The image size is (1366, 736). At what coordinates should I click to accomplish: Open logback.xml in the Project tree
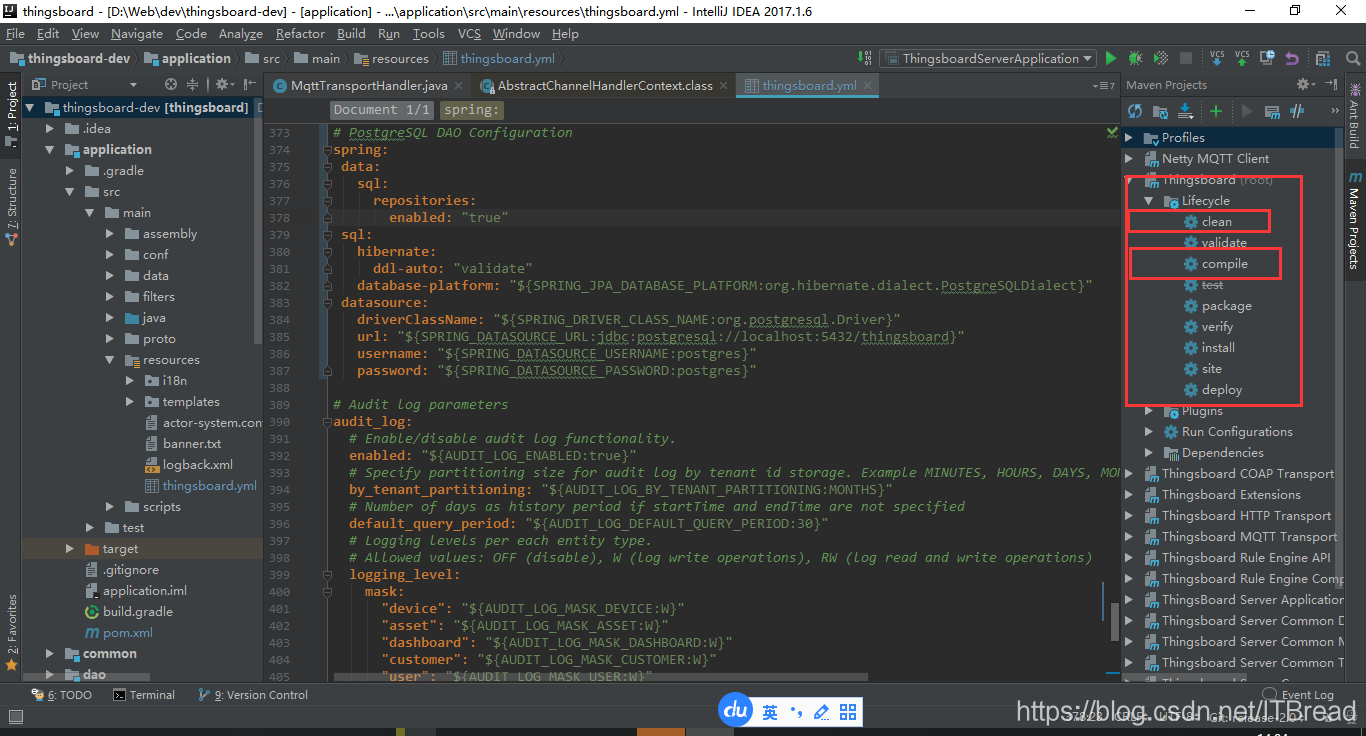(198, 465)
